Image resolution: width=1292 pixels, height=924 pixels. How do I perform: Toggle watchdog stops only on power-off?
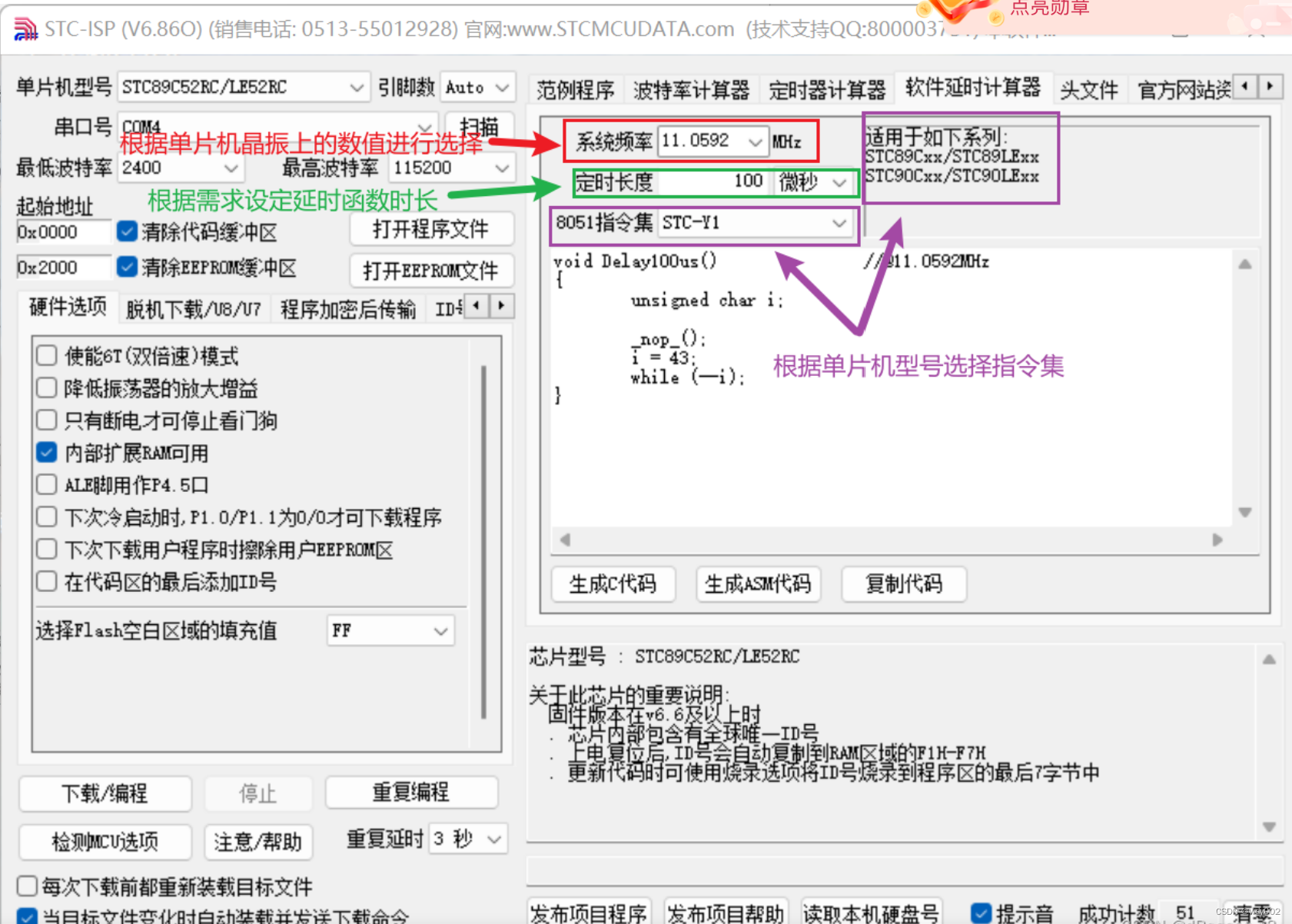tap(47, 420)
